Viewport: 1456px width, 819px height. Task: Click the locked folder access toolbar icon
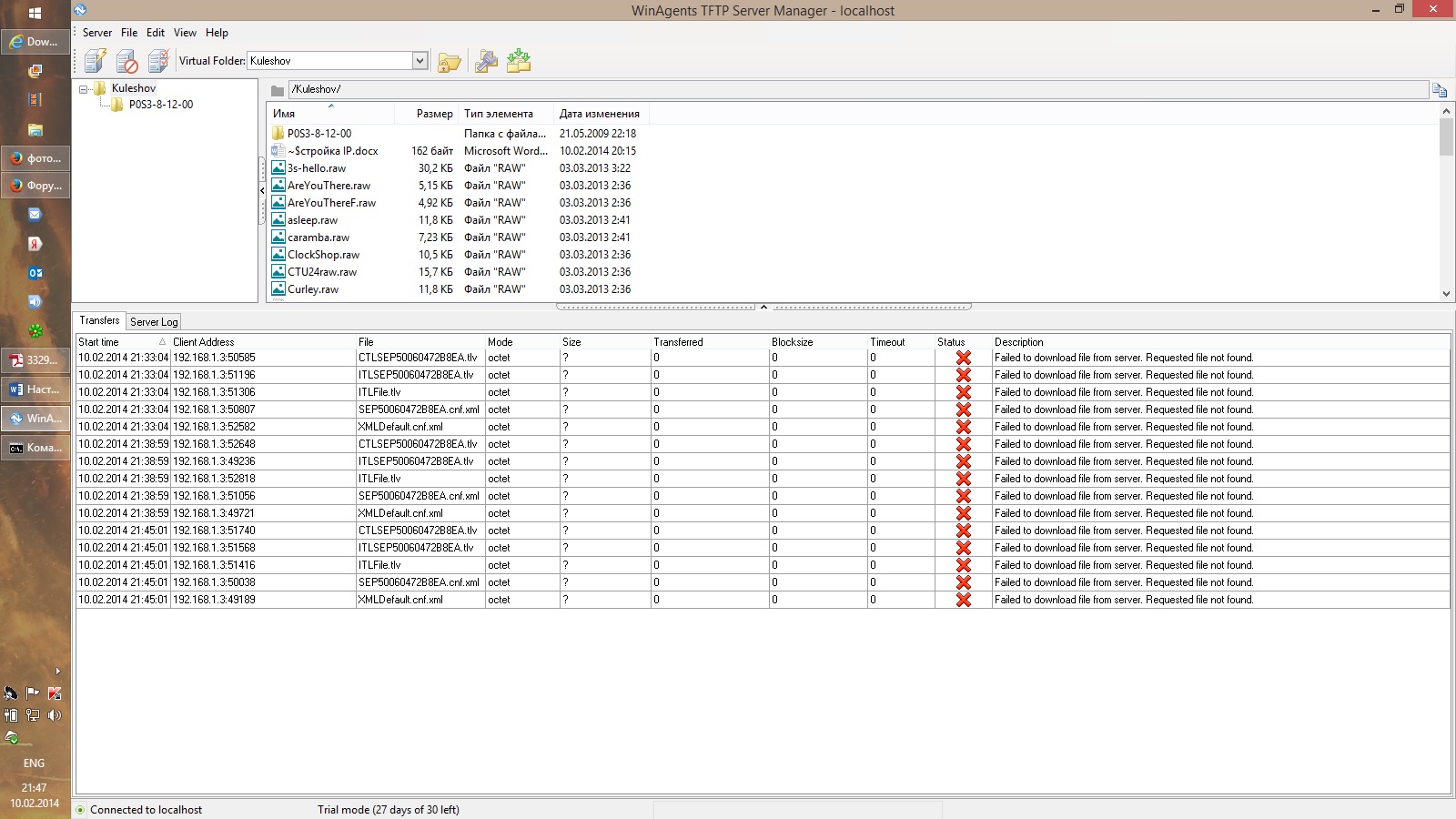click(450, 62)
